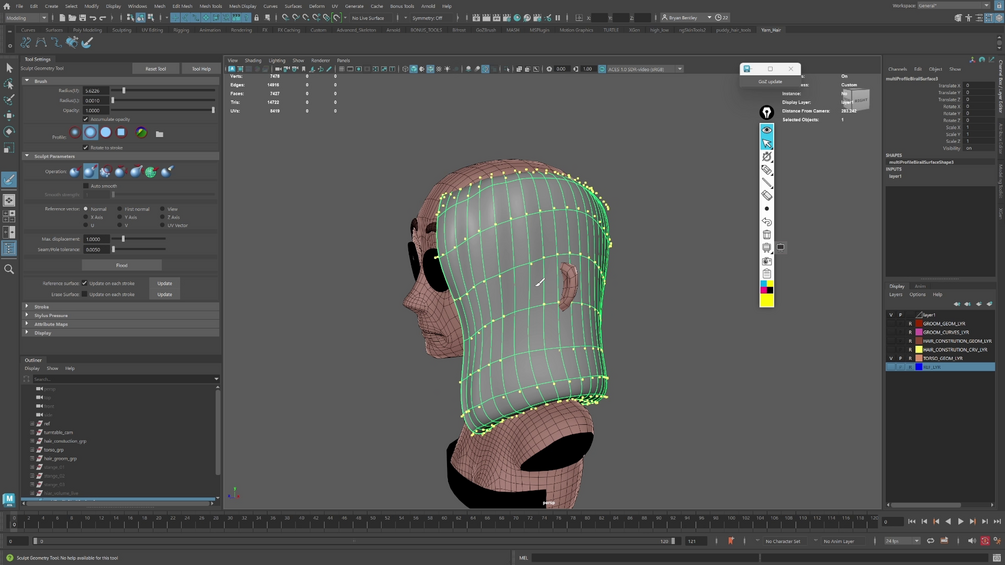Click the trash can in floating toolbar
This screenshot has width=1005, height=565.
[x=767, y=234]
